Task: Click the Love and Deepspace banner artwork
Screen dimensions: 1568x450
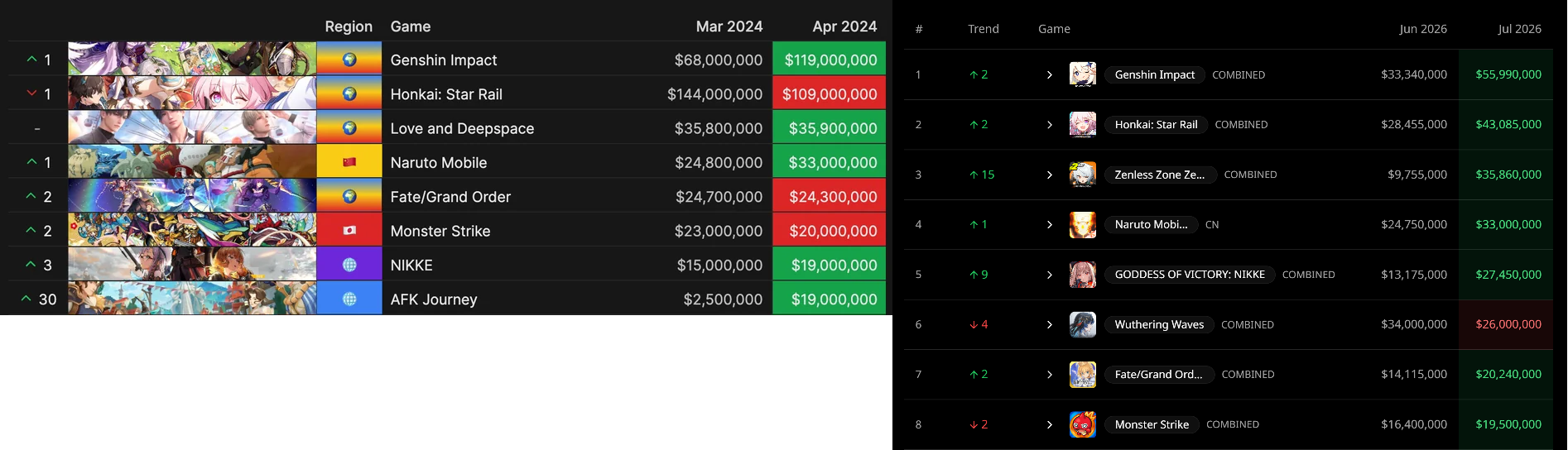Action: [x=192, y=128]
